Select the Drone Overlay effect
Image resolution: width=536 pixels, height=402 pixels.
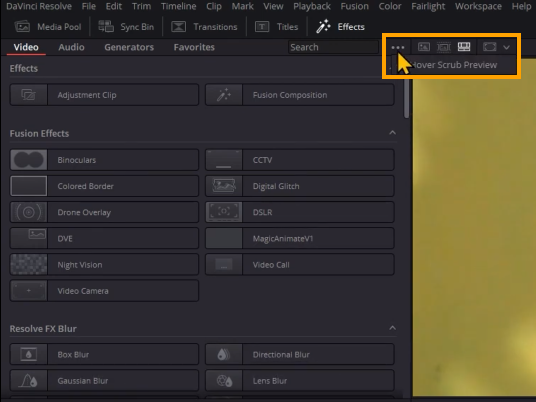(104, 212)
